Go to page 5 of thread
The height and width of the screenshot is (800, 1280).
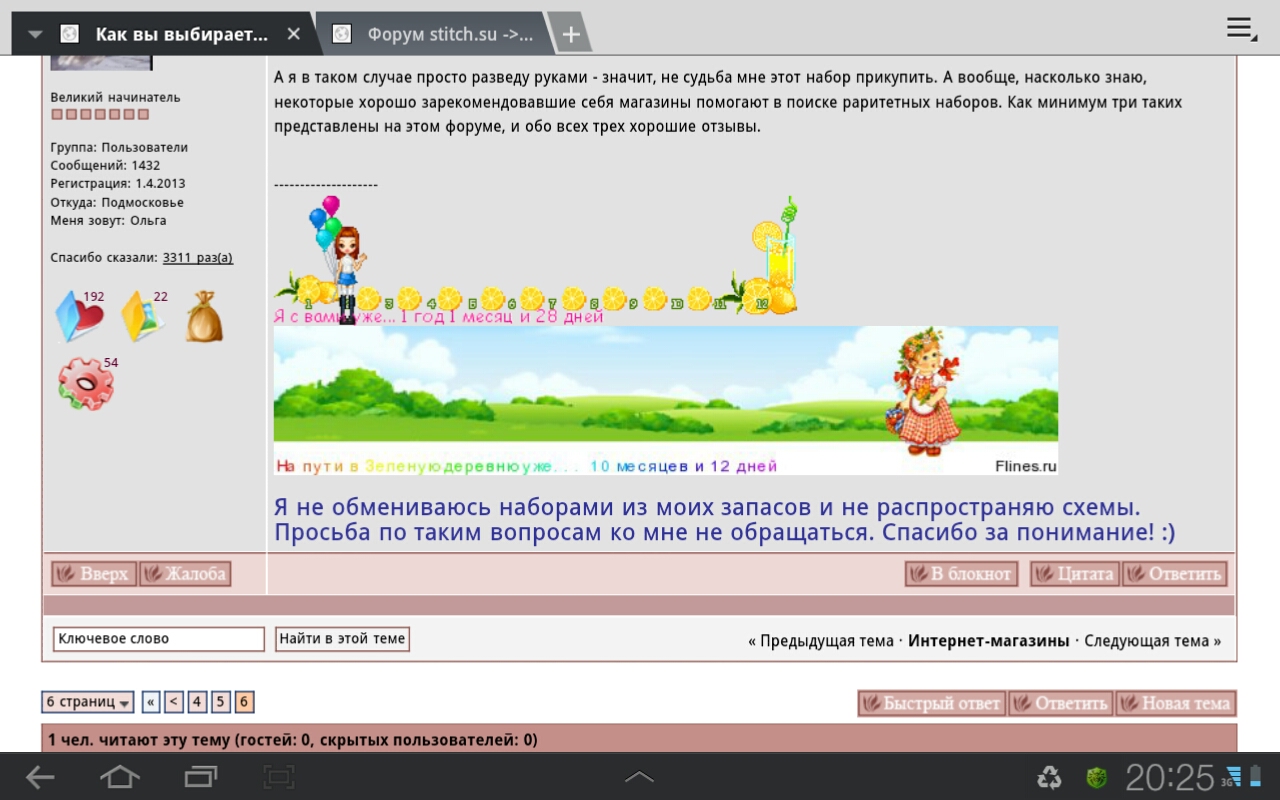221,702
